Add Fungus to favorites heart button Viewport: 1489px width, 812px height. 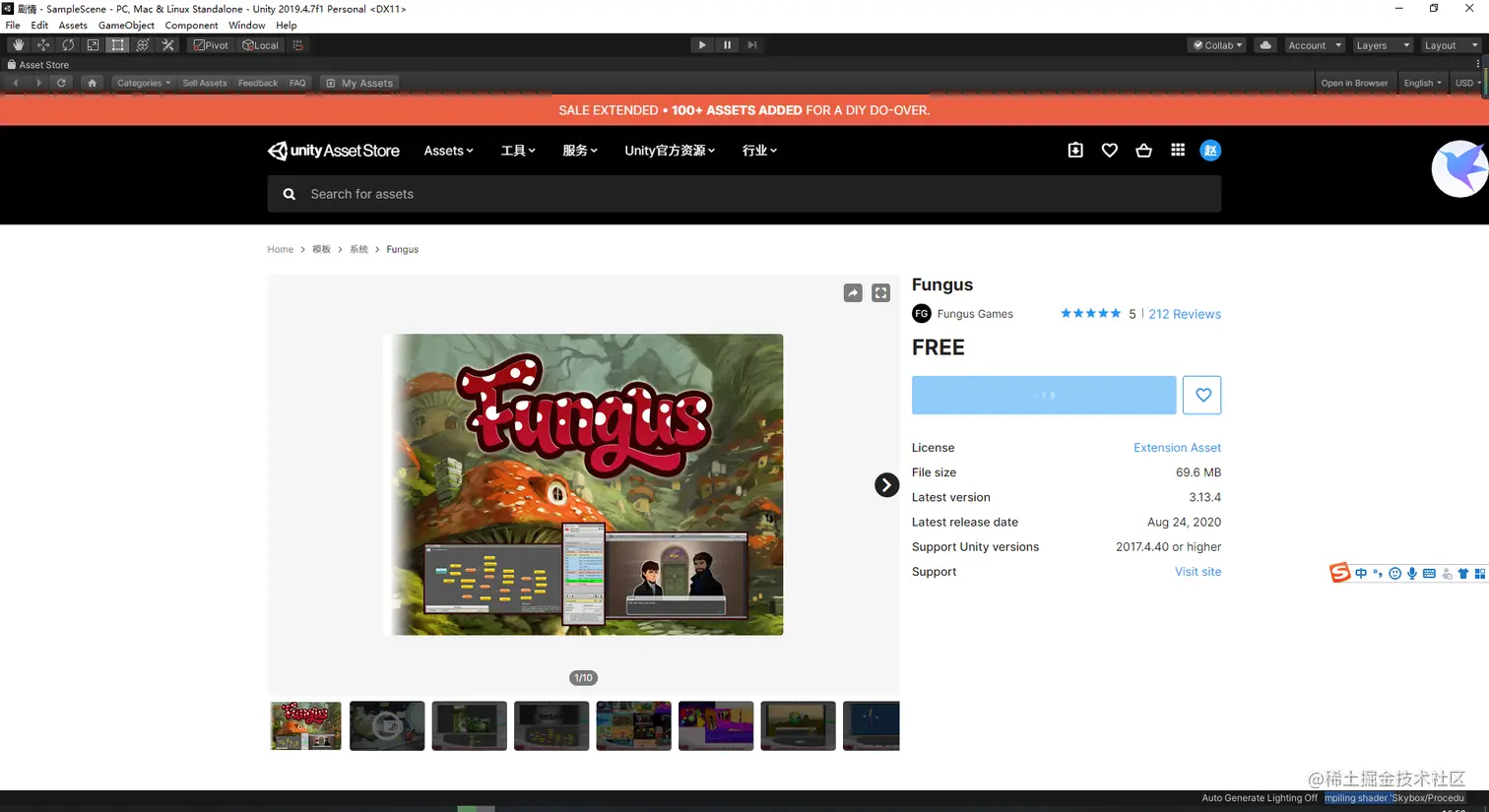1202,395
